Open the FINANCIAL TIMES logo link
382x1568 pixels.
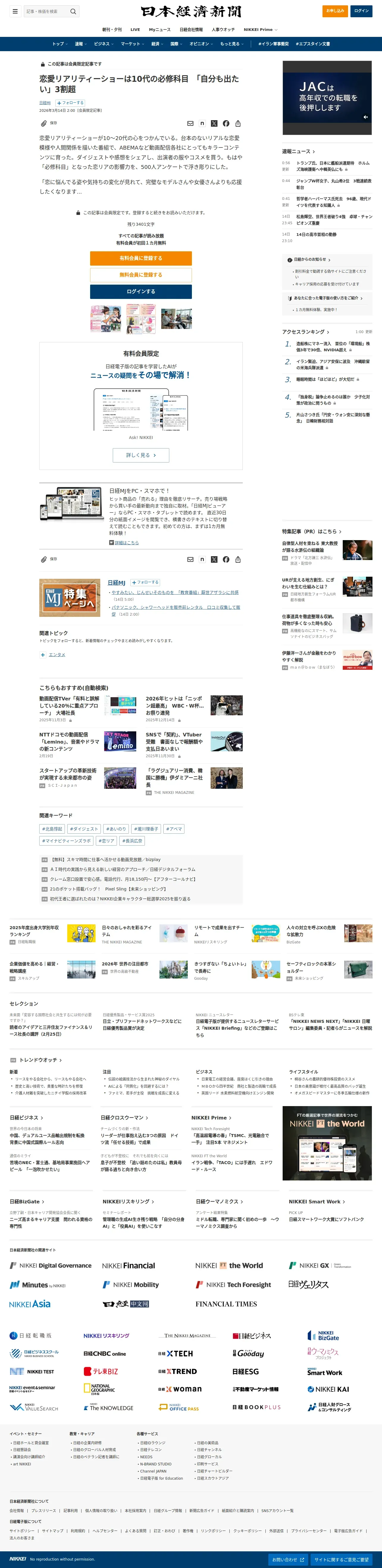pyautogui.click(x=226, y=1304)
